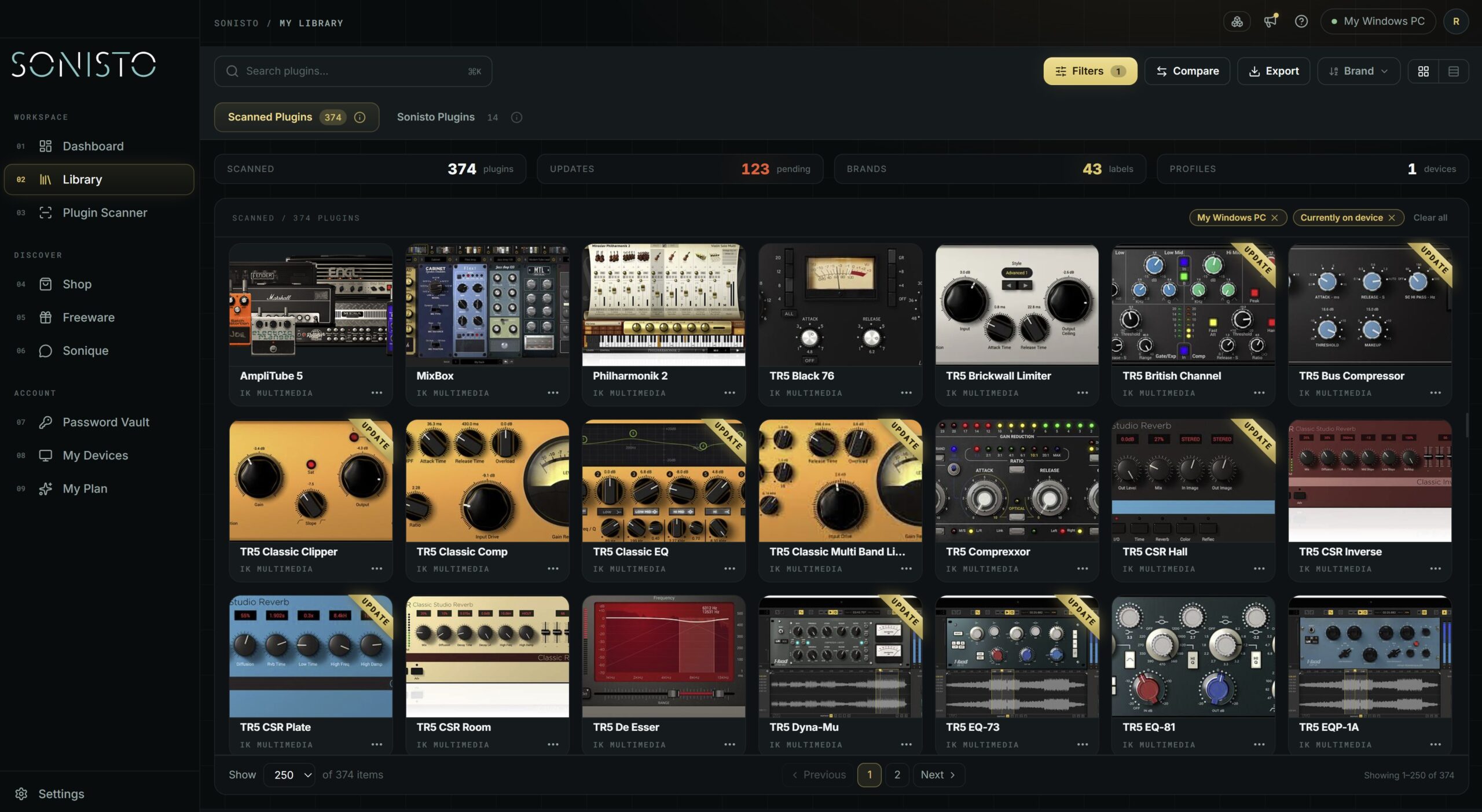Switch to grid view layout
The image size is (1482, 812).
(x=1423, y=71)
